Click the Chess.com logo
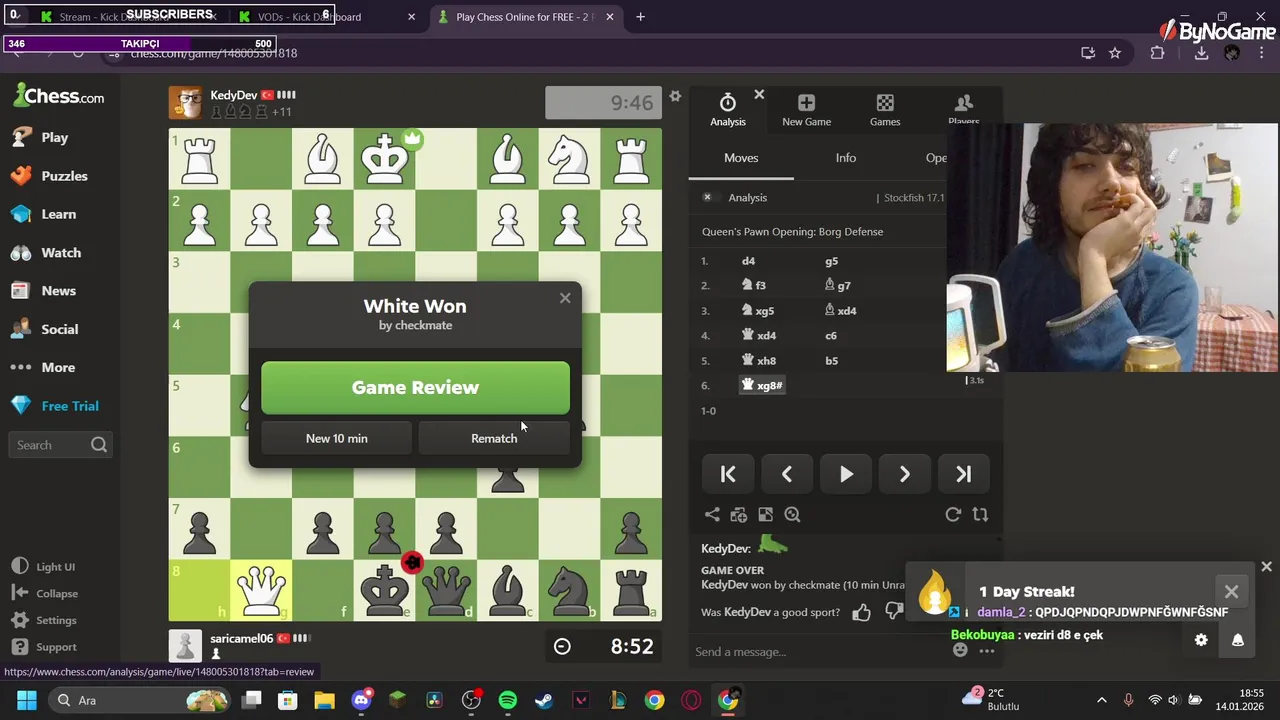The image size is (1280, 720). pyautogui.click(x=59, y=96)
